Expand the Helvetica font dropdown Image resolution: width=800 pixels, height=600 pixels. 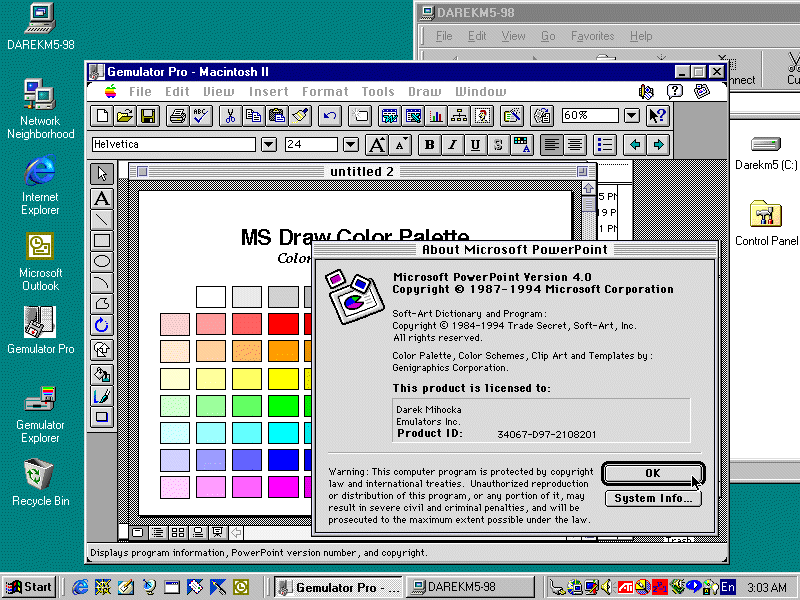269,144
